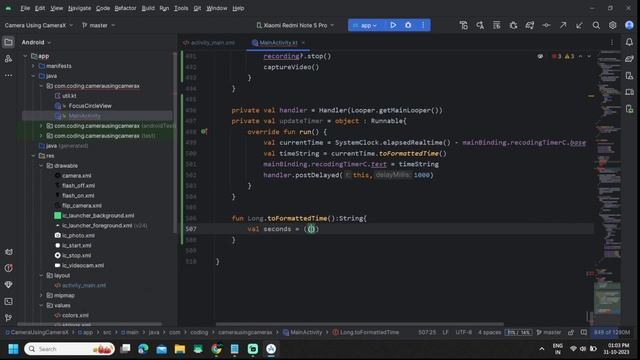
Task: Open more run actions menu
Action: coord(423,25)
